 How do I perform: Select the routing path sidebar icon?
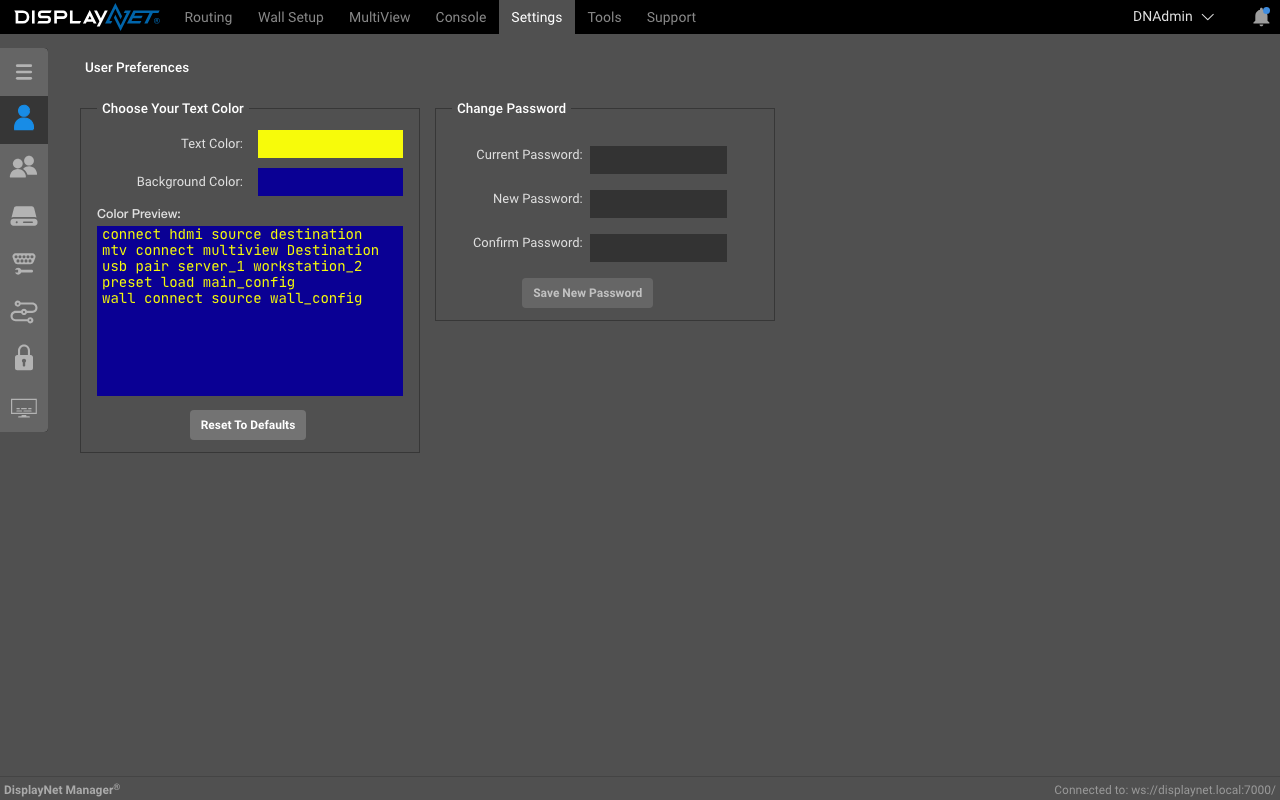coord(24,312)
